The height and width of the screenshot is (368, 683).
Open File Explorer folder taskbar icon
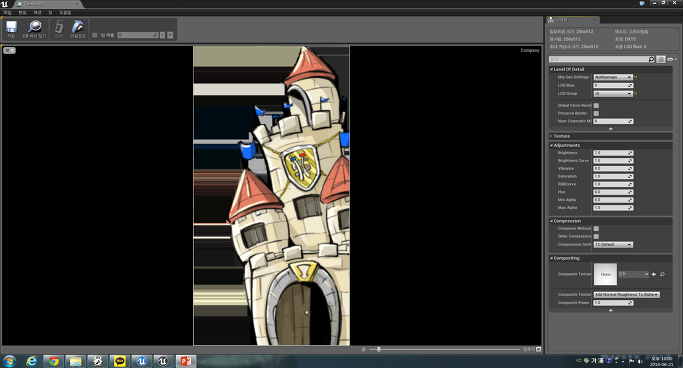(x=75, y=361)
